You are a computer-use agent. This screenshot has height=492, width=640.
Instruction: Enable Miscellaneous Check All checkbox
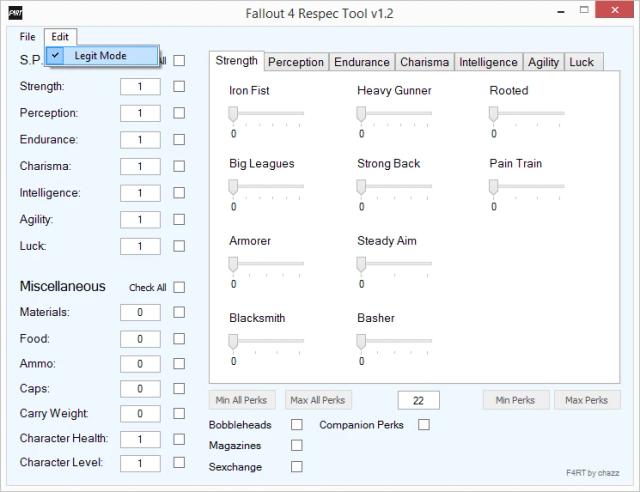pos(179,287)
